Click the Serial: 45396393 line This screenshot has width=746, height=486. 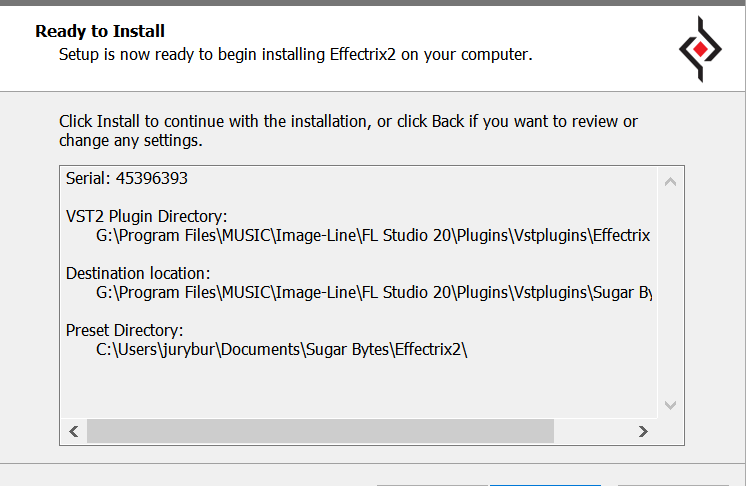[127, 179]
